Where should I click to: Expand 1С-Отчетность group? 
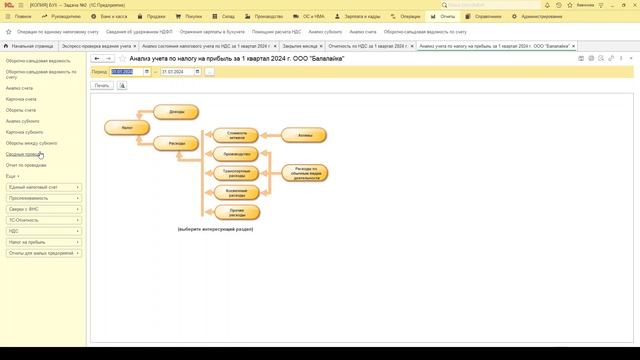click(44, 220)
